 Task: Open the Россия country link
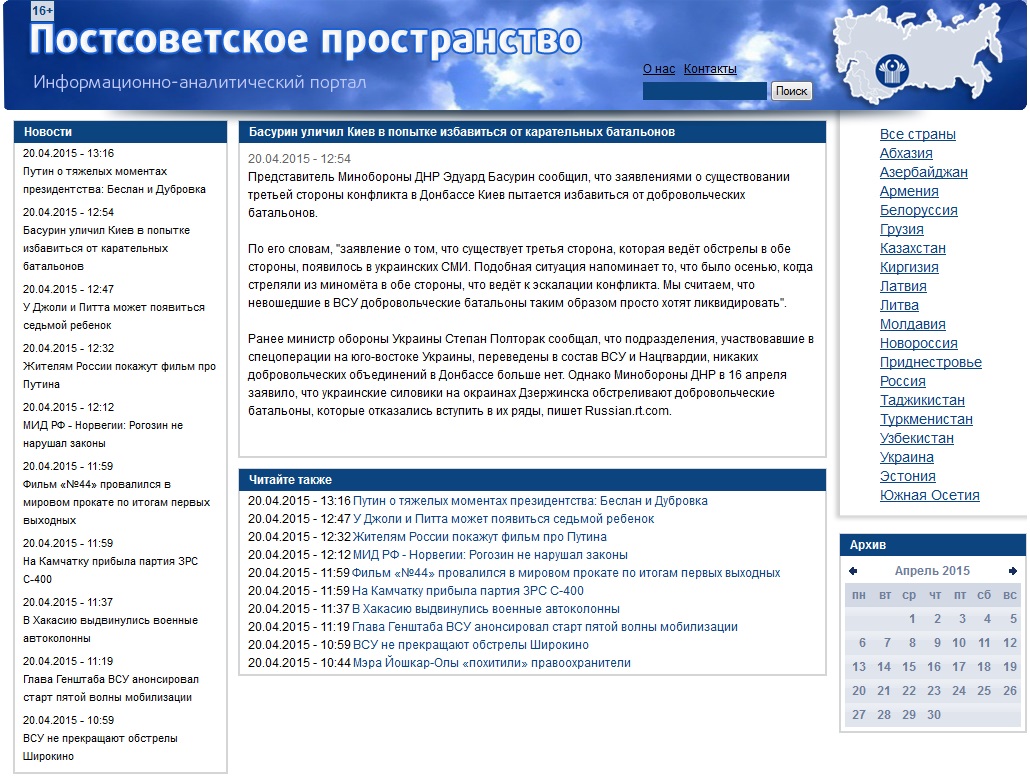(x=903, y=382)
